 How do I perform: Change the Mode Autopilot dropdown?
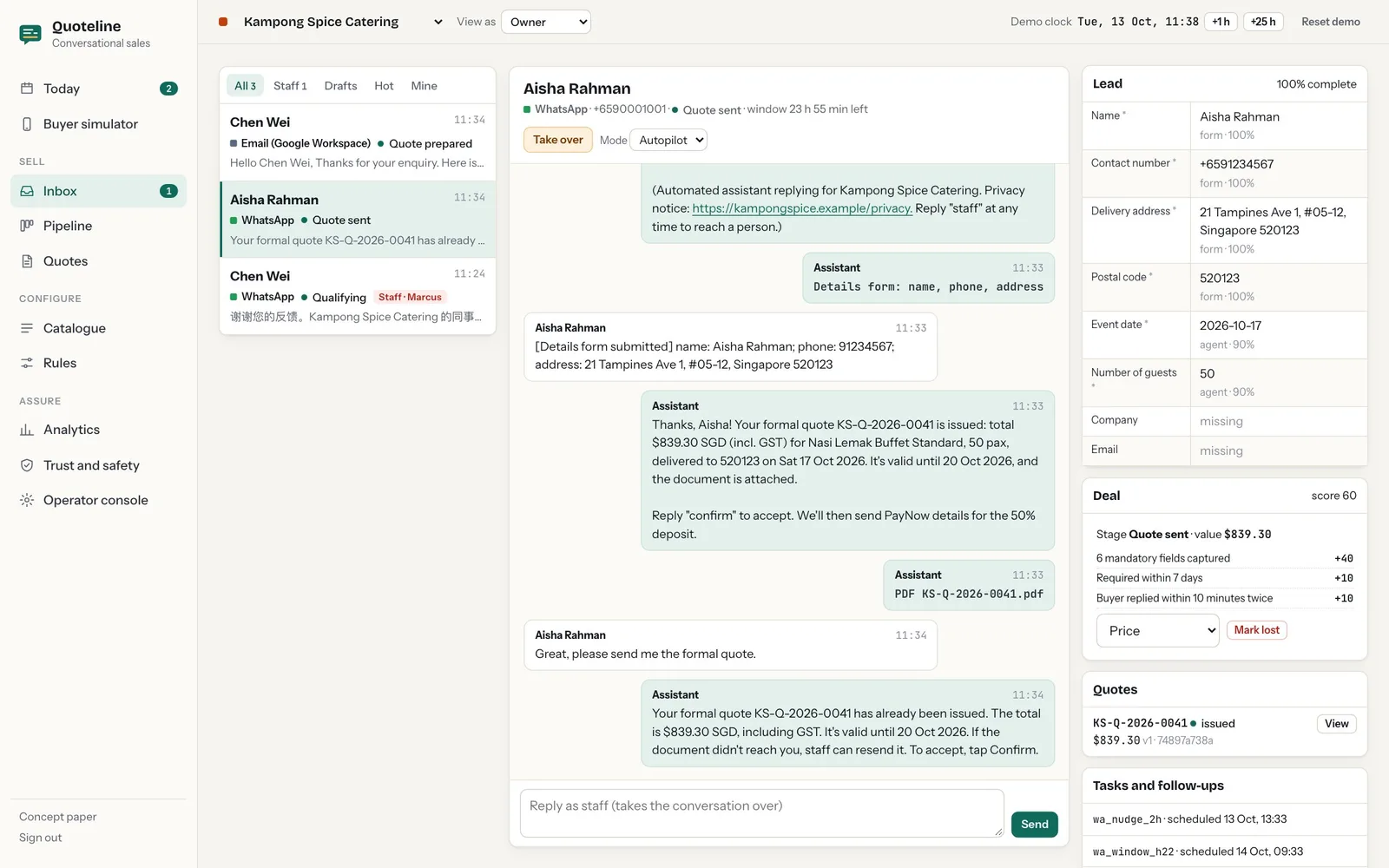click(668, 140)
